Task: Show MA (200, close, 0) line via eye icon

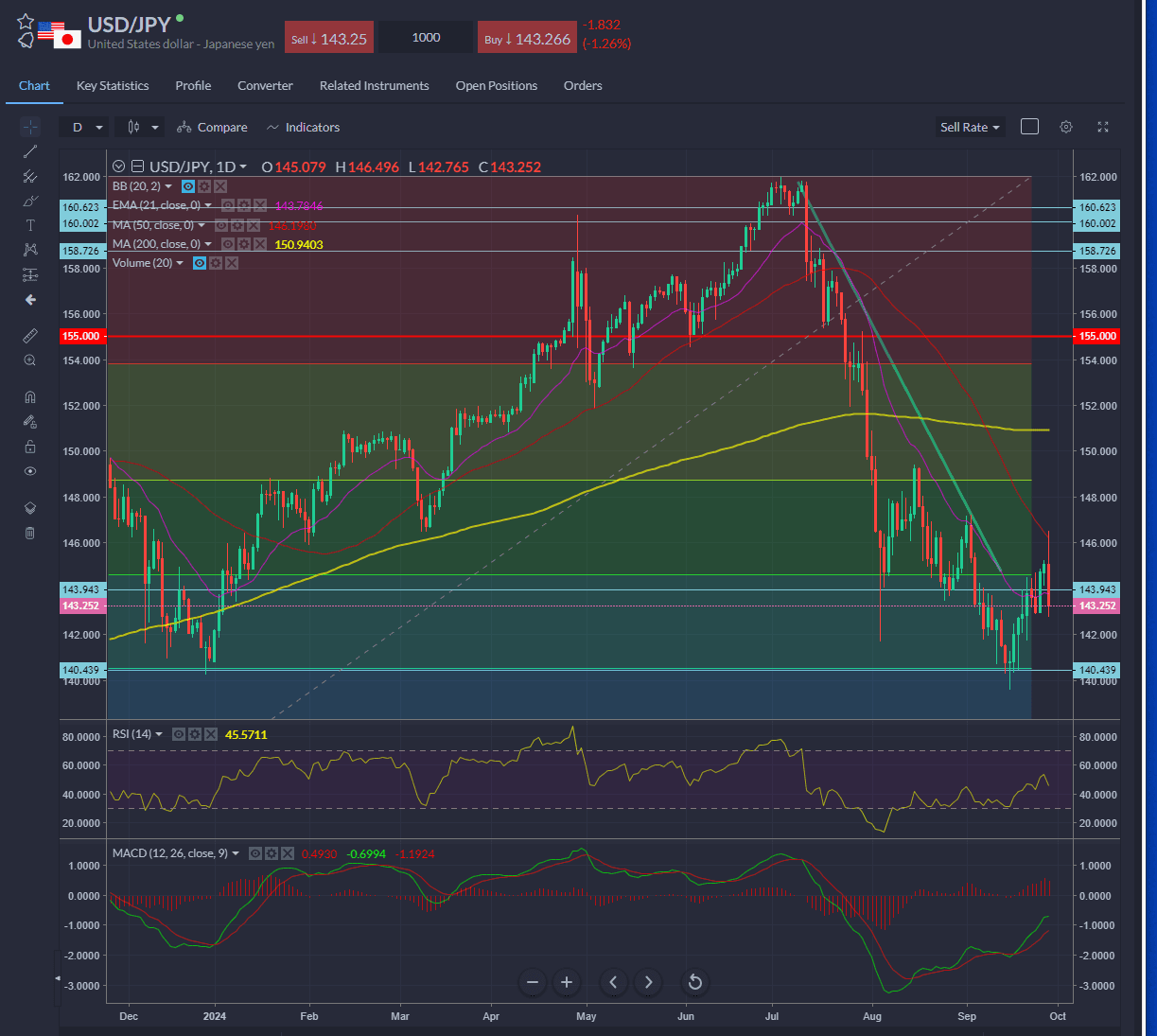Action: coord(228,244)
